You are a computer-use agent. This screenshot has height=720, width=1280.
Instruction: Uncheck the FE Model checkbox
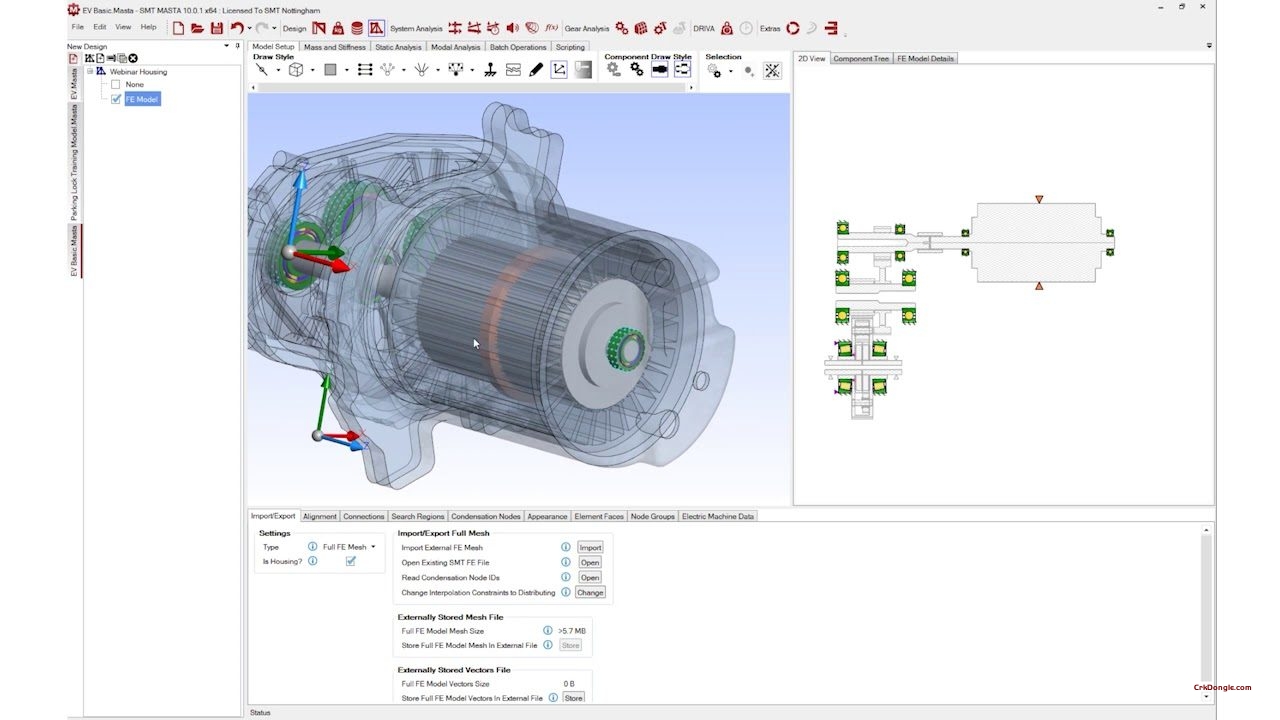[116, 99]
